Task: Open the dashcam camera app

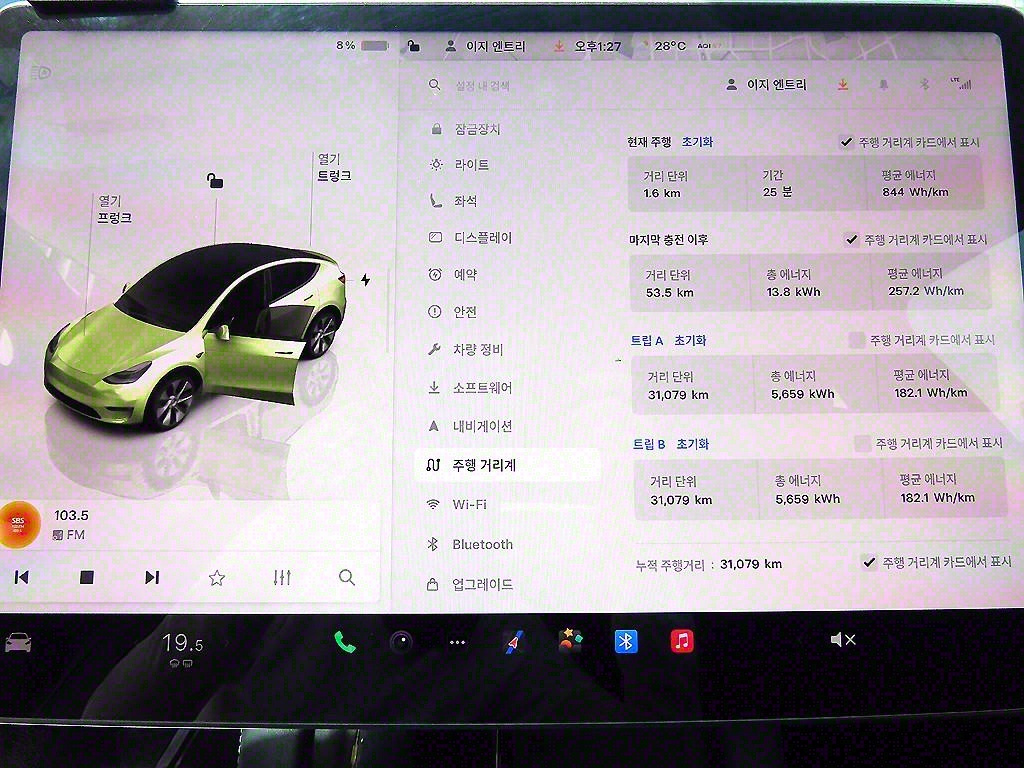Action: (x=402, y=642)
